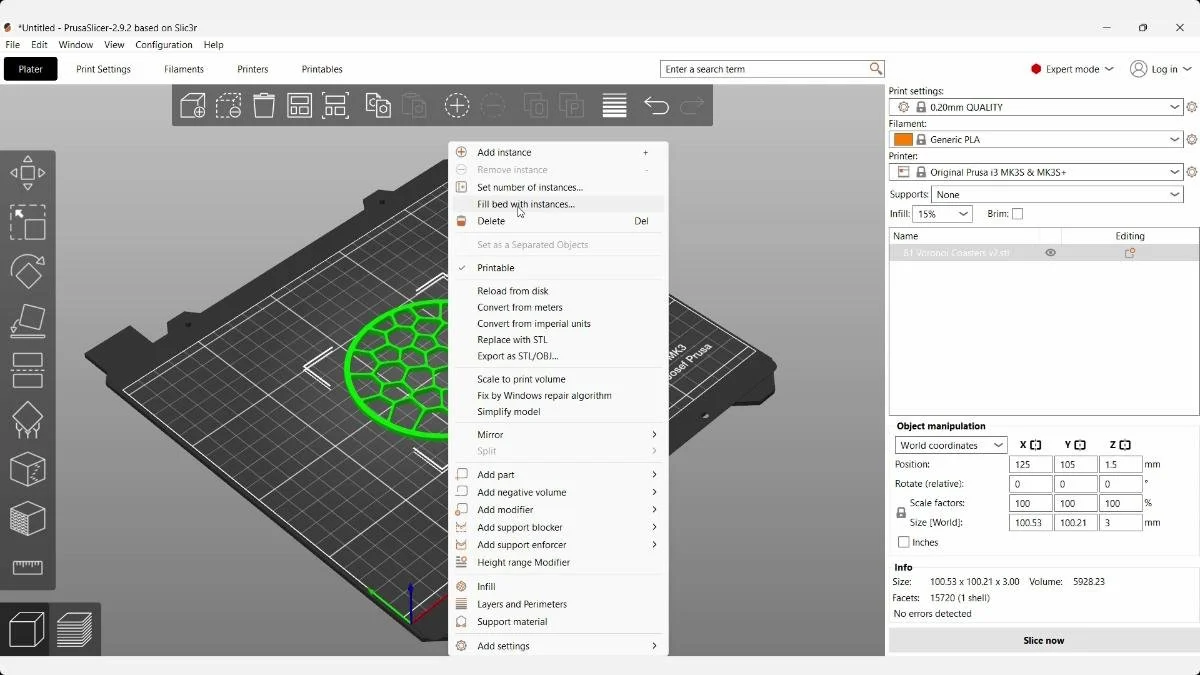Click the editing icon for coaster object
This screenshot has width=1200, height=675.
pyautogui.click(x=1130, y=253)
